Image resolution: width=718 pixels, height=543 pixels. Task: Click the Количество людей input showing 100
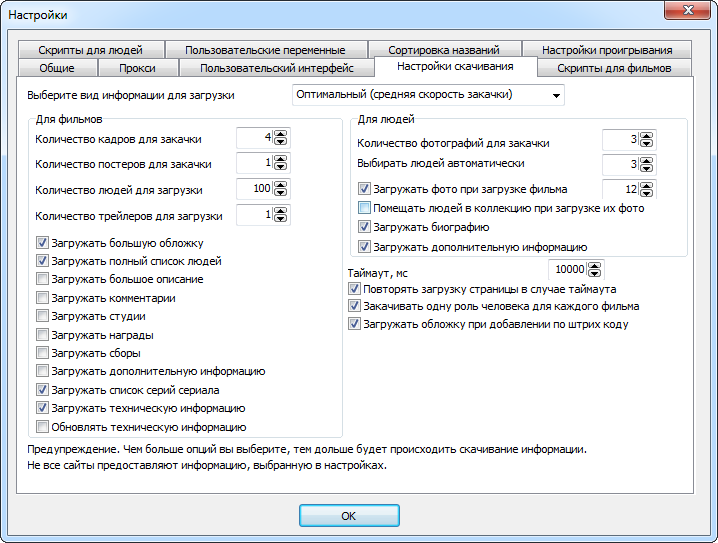255,188
